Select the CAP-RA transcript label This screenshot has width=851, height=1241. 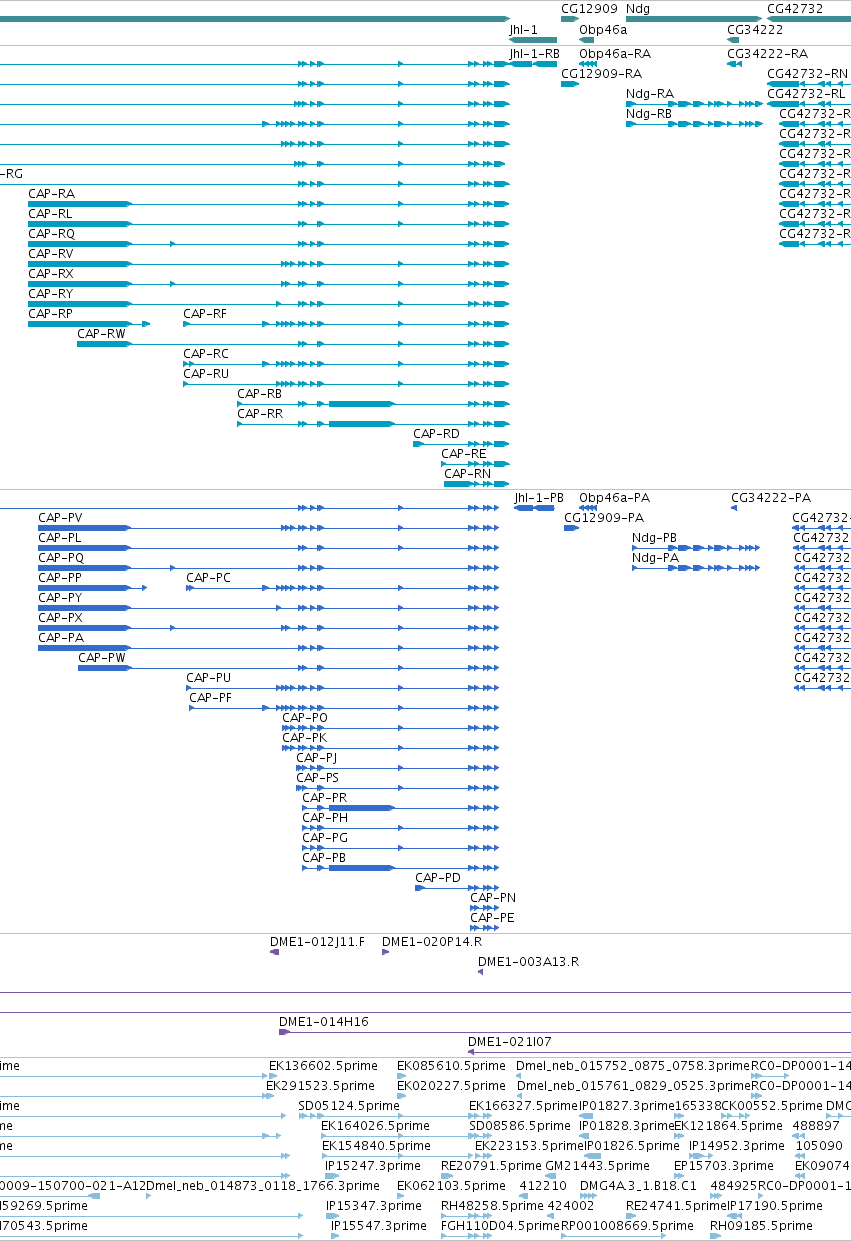(51, 193)
